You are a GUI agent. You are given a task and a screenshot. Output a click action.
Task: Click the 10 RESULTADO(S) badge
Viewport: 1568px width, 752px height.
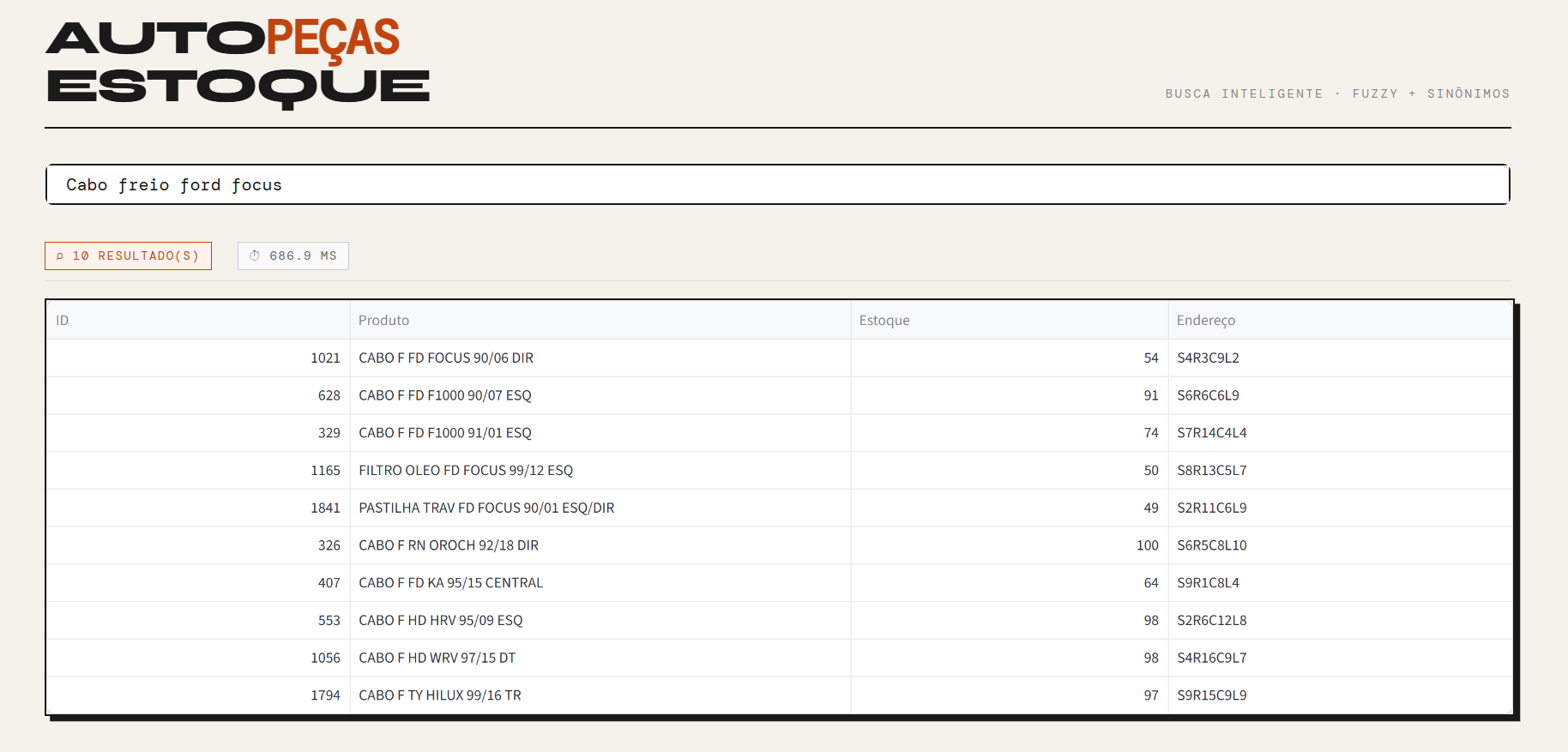[x=129, y=256]
